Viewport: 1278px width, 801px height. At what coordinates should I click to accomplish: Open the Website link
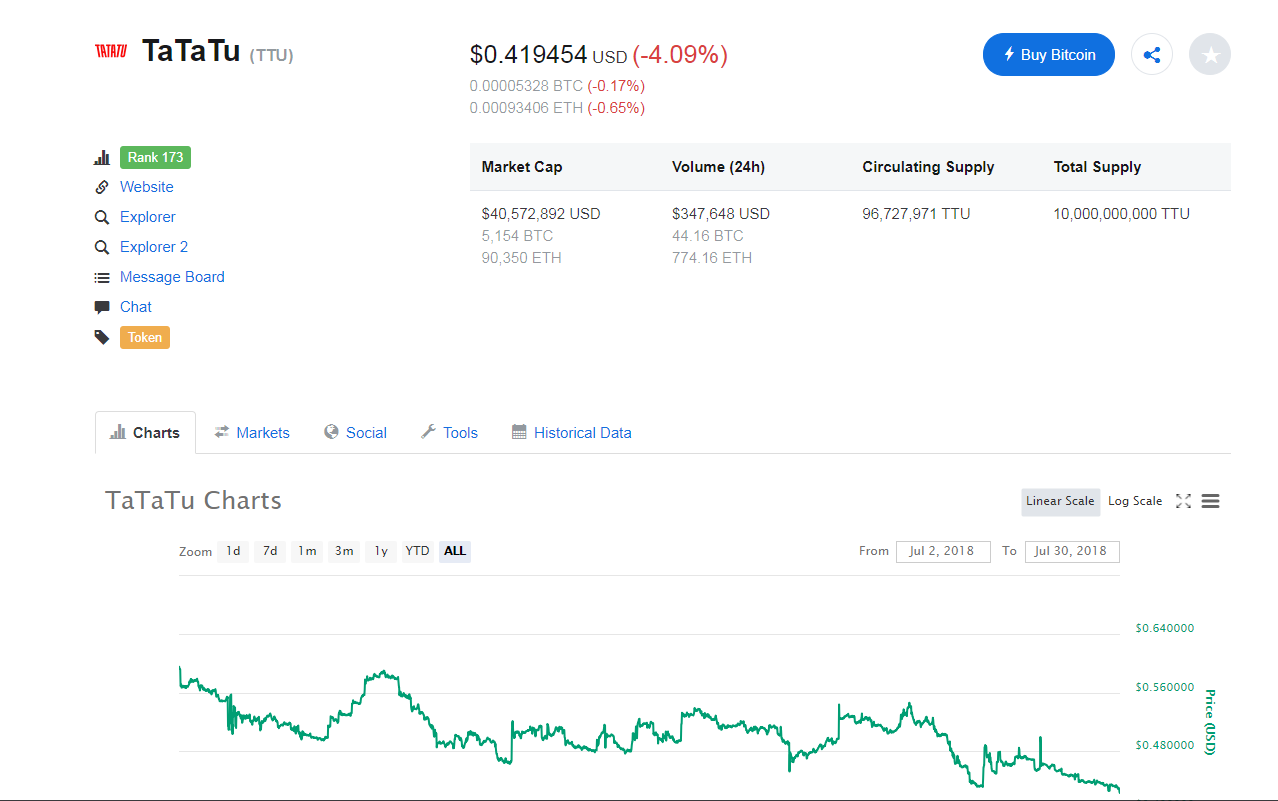[x=147, y=187]
